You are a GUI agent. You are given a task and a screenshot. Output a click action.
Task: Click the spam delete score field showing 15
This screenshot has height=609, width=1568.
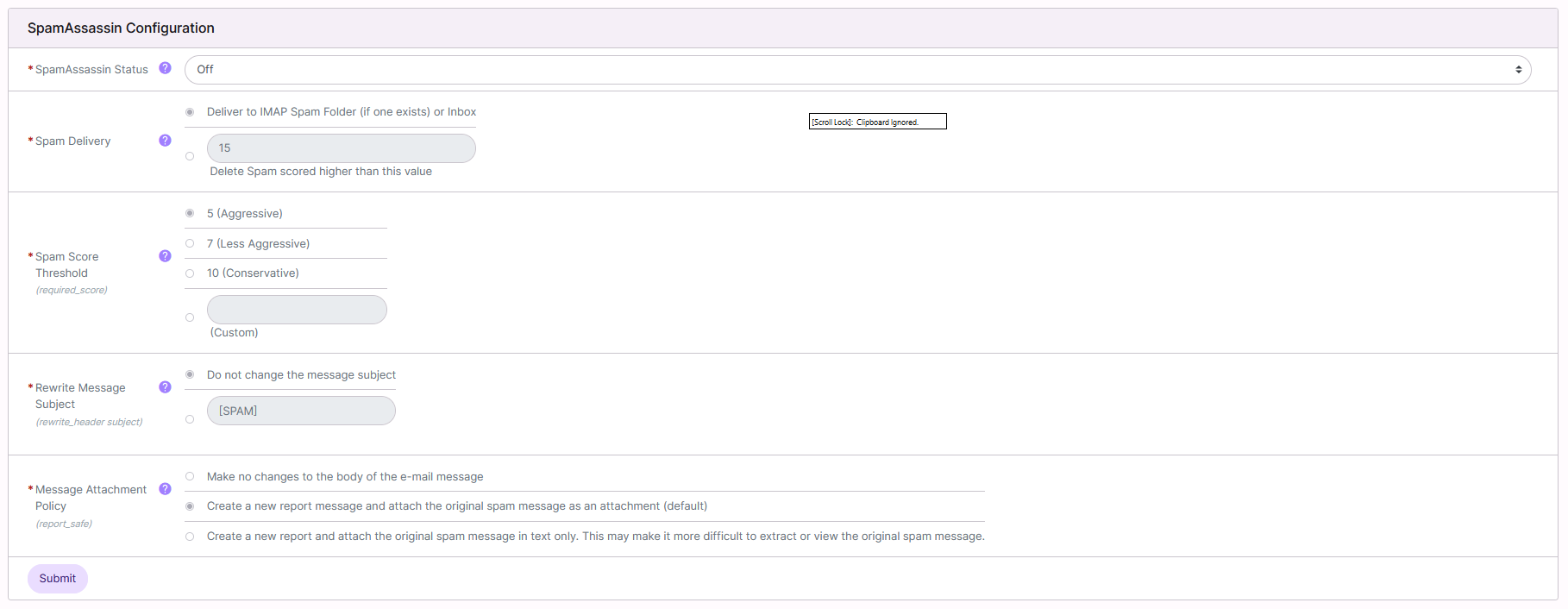click(341, 148)
